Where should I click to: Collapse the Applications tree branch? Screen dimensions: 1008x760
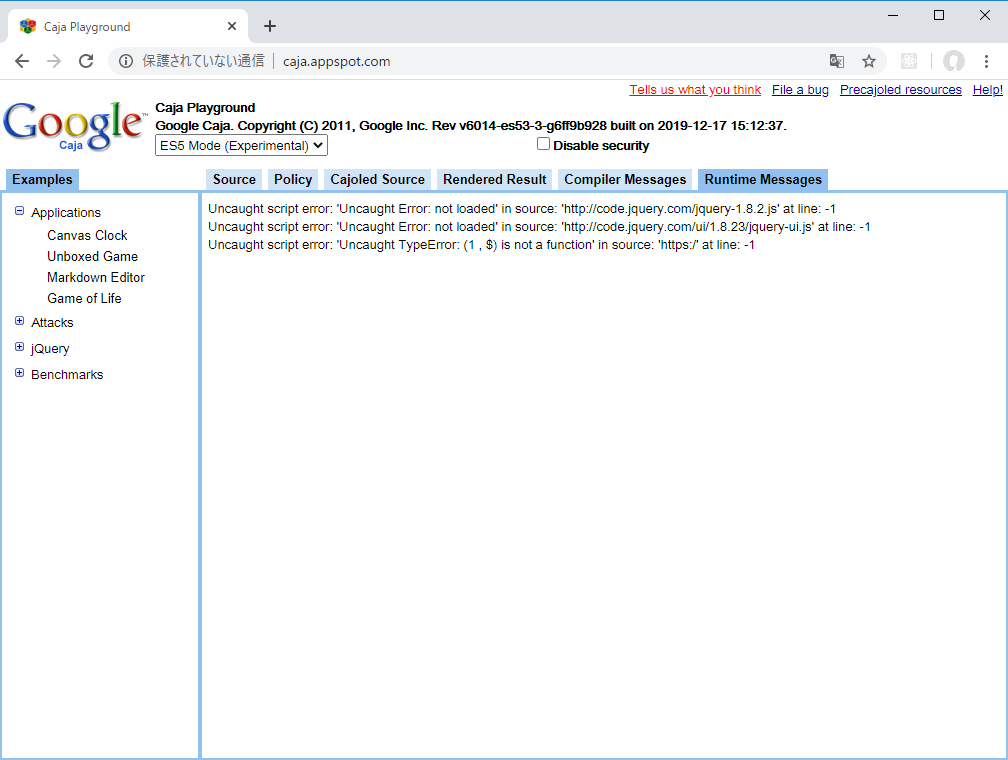tap(18, 212)
